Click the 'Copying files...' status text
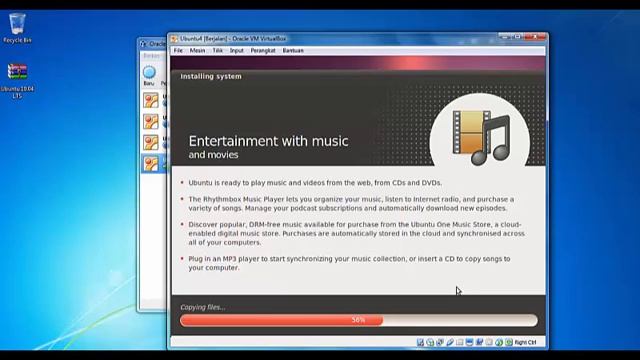Screen dimensions: 640x360 [x=203, y=307]
